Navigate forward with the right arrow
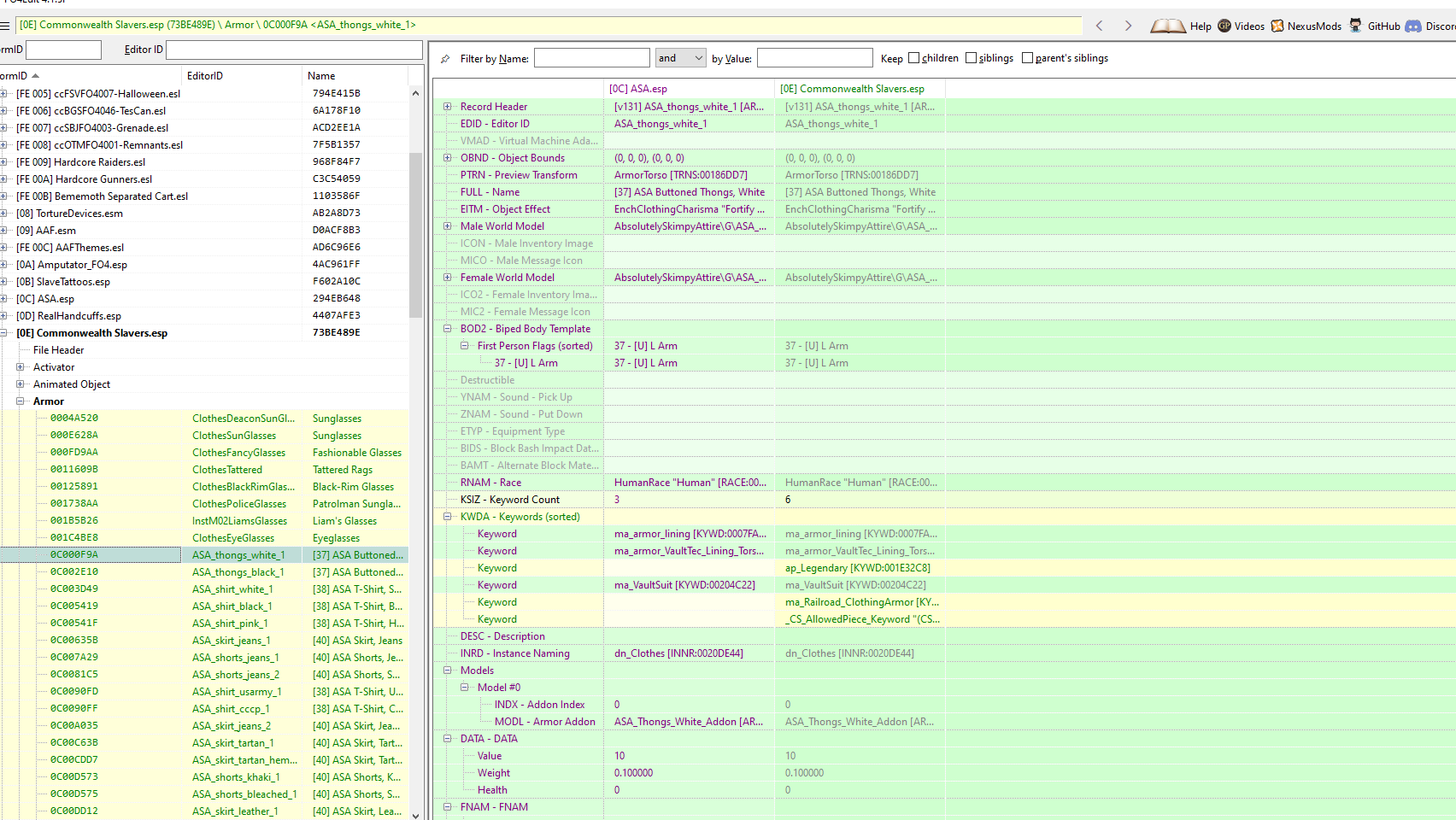The height and width of the screenshot is (820, 1456). 1128,26
